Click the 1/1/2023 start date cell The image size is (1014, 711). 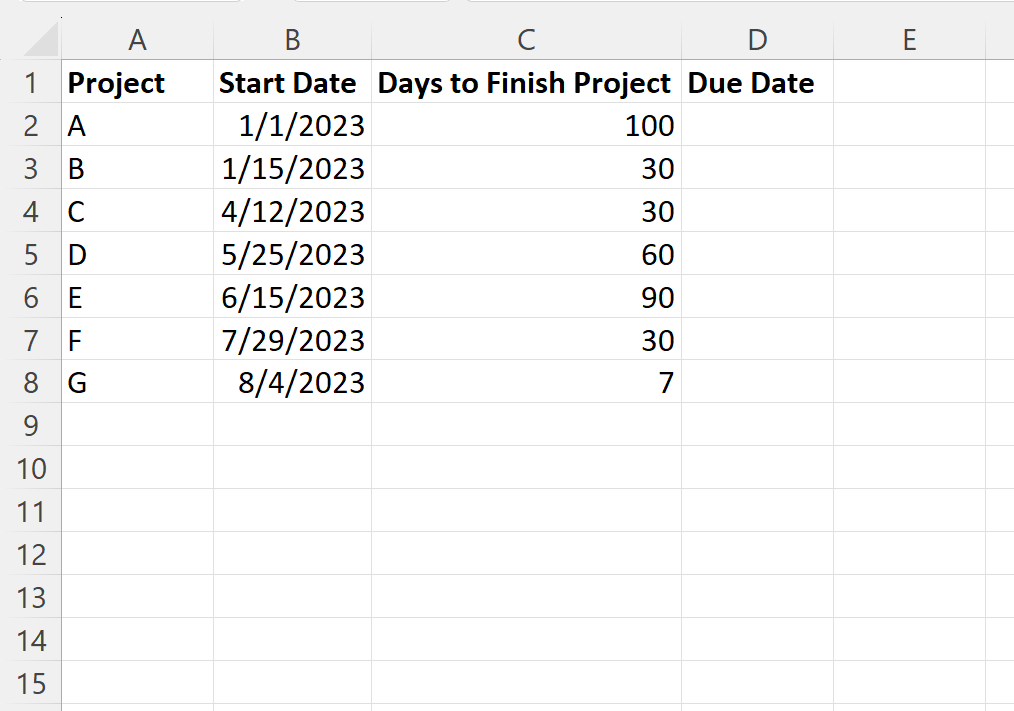pos(291,125)
